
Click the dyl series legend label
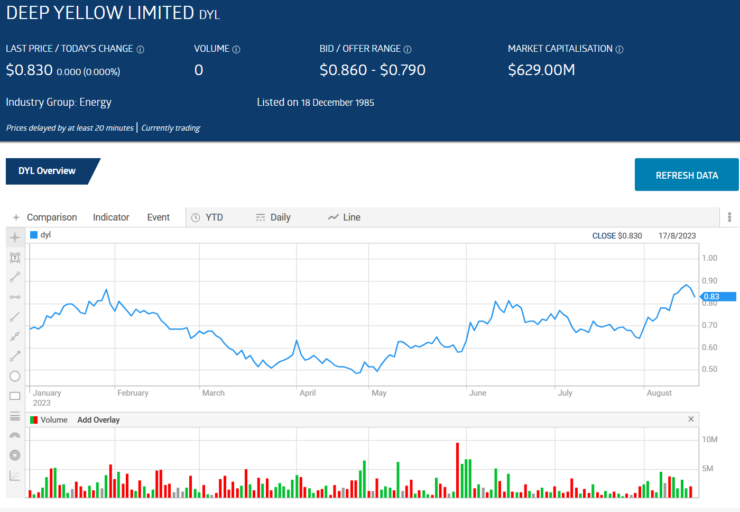click(46, 235)
